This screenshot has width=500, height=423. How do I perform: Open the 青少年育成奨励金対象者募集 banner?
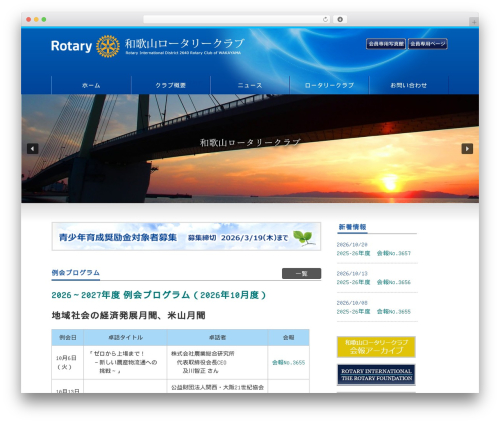point(186,236)
